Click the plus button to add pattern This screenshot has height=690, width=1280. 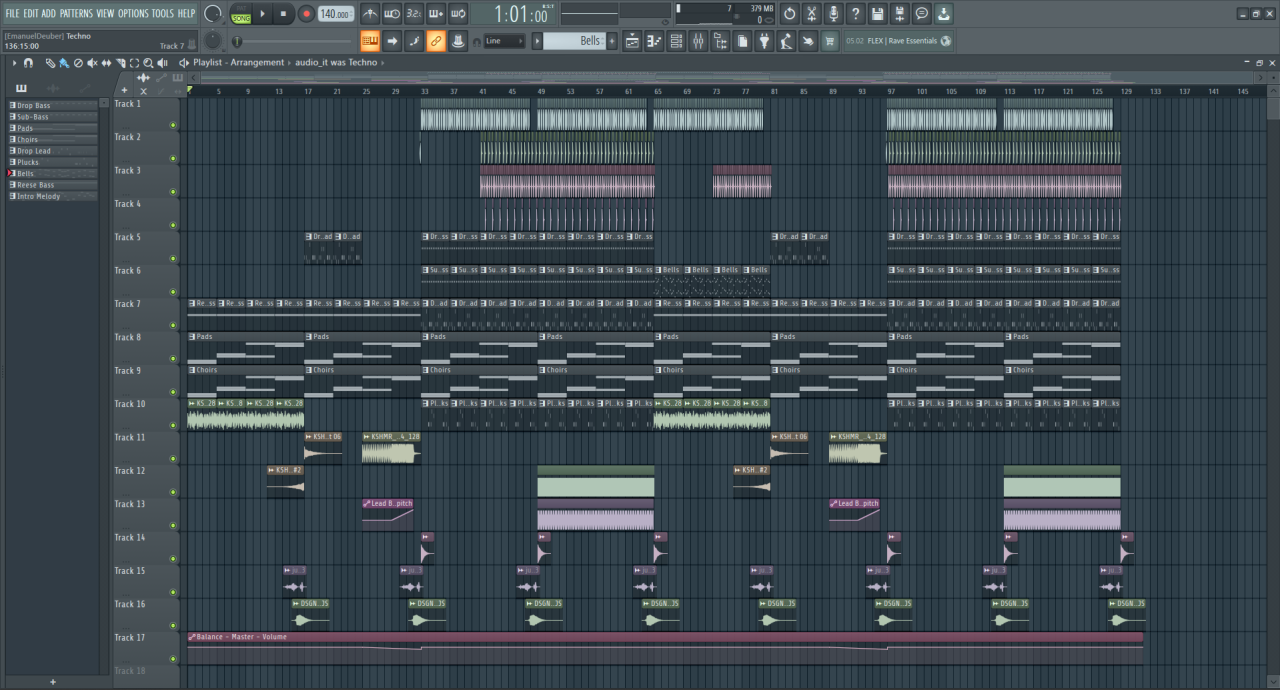613,41
